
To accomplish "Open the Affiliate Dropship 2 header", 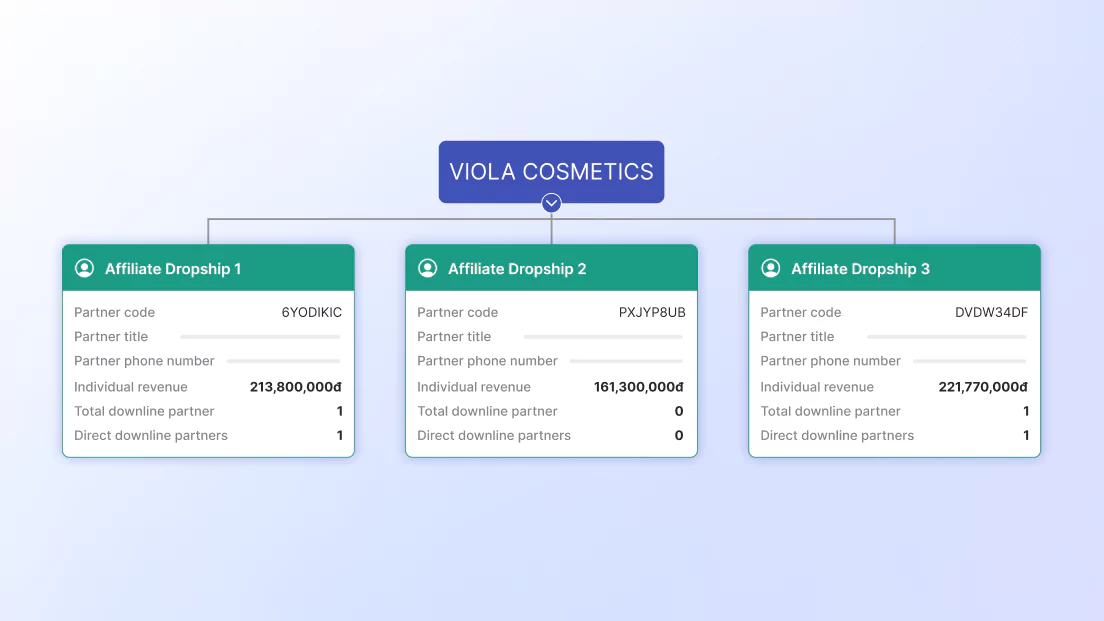I will (517, 268).
